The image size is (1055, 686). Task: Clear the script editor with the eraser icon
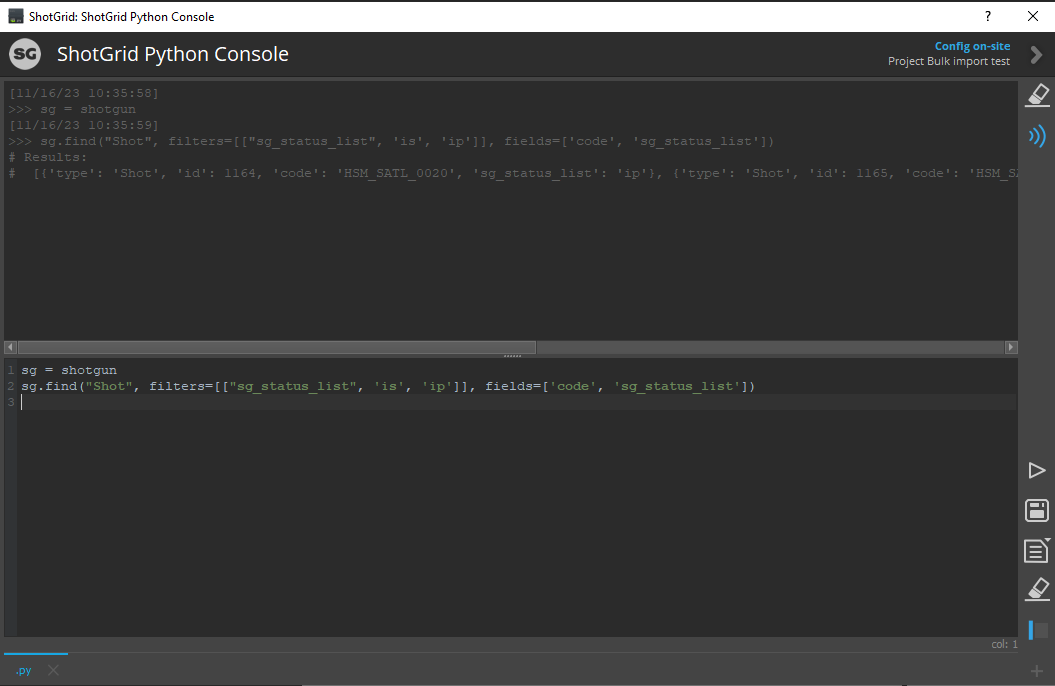(x=1037, y=589)
